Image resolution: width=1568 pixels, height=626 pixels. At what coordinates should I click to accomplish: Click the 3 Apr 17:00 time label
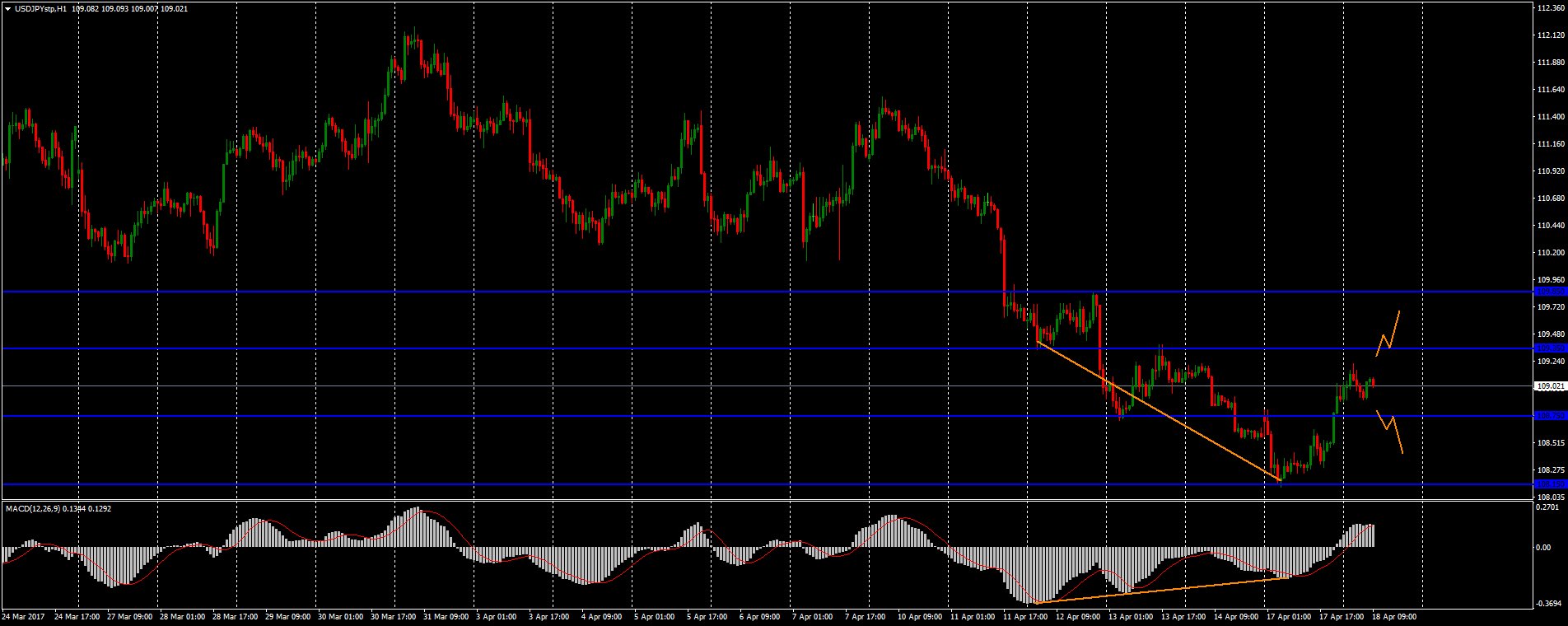click(x=549, y=616)
